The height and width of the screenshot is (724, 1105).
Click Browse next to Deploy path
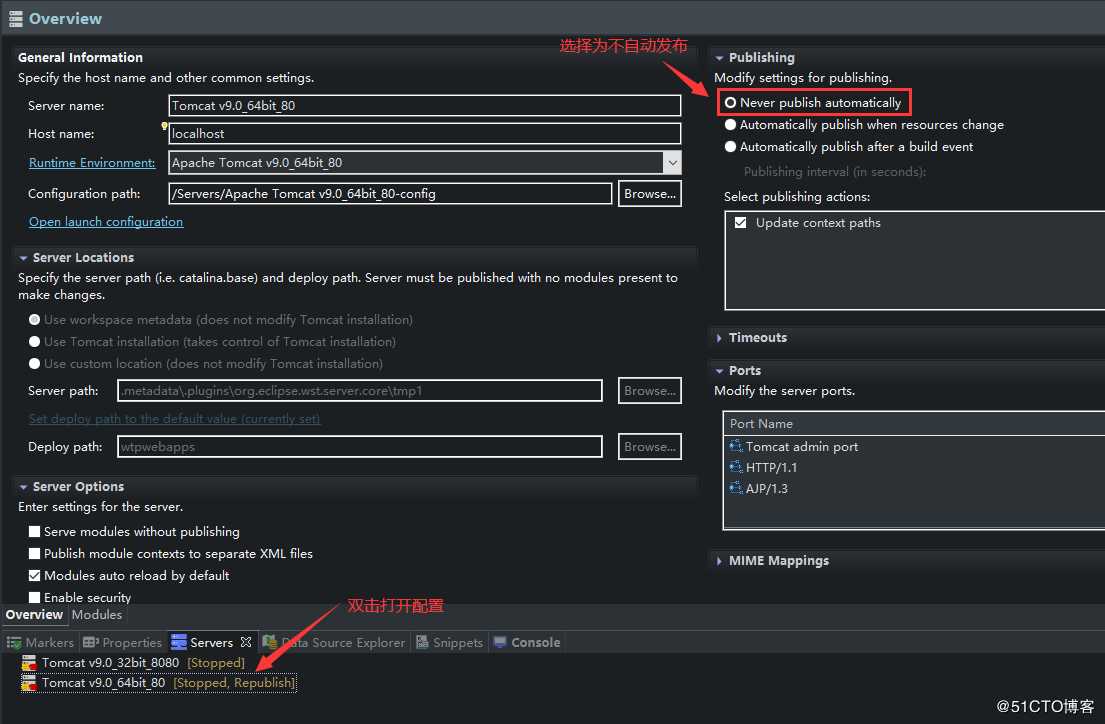(x=650, y=447)
